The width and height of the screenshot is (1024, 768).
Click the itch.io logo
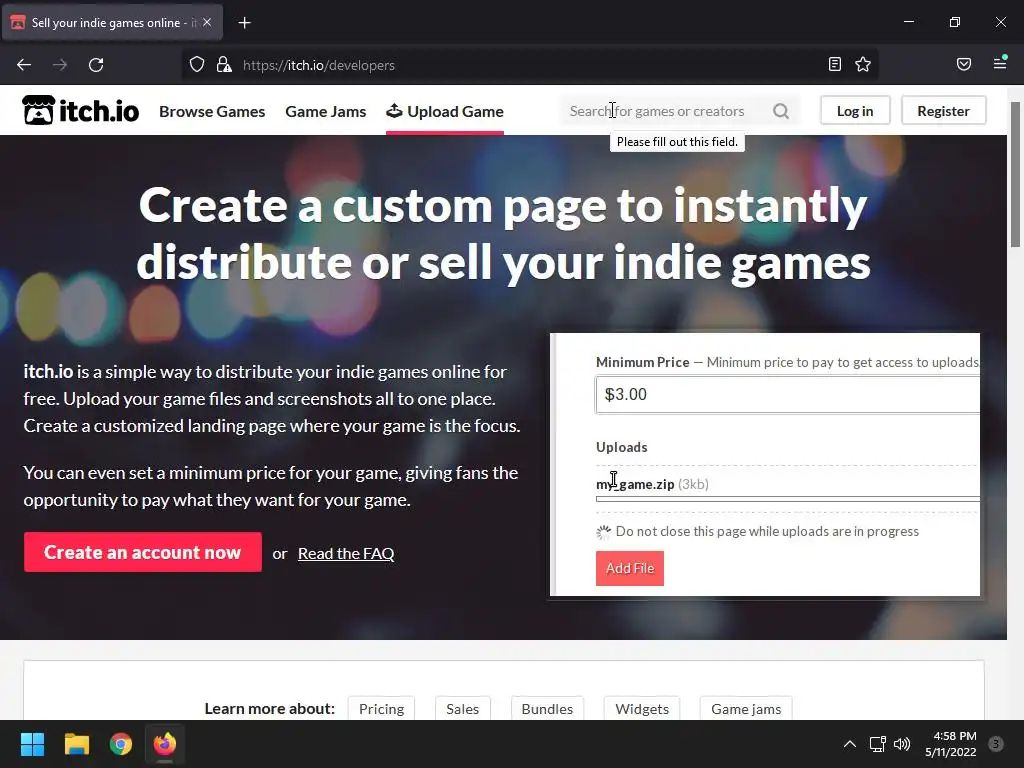point(80,110)
